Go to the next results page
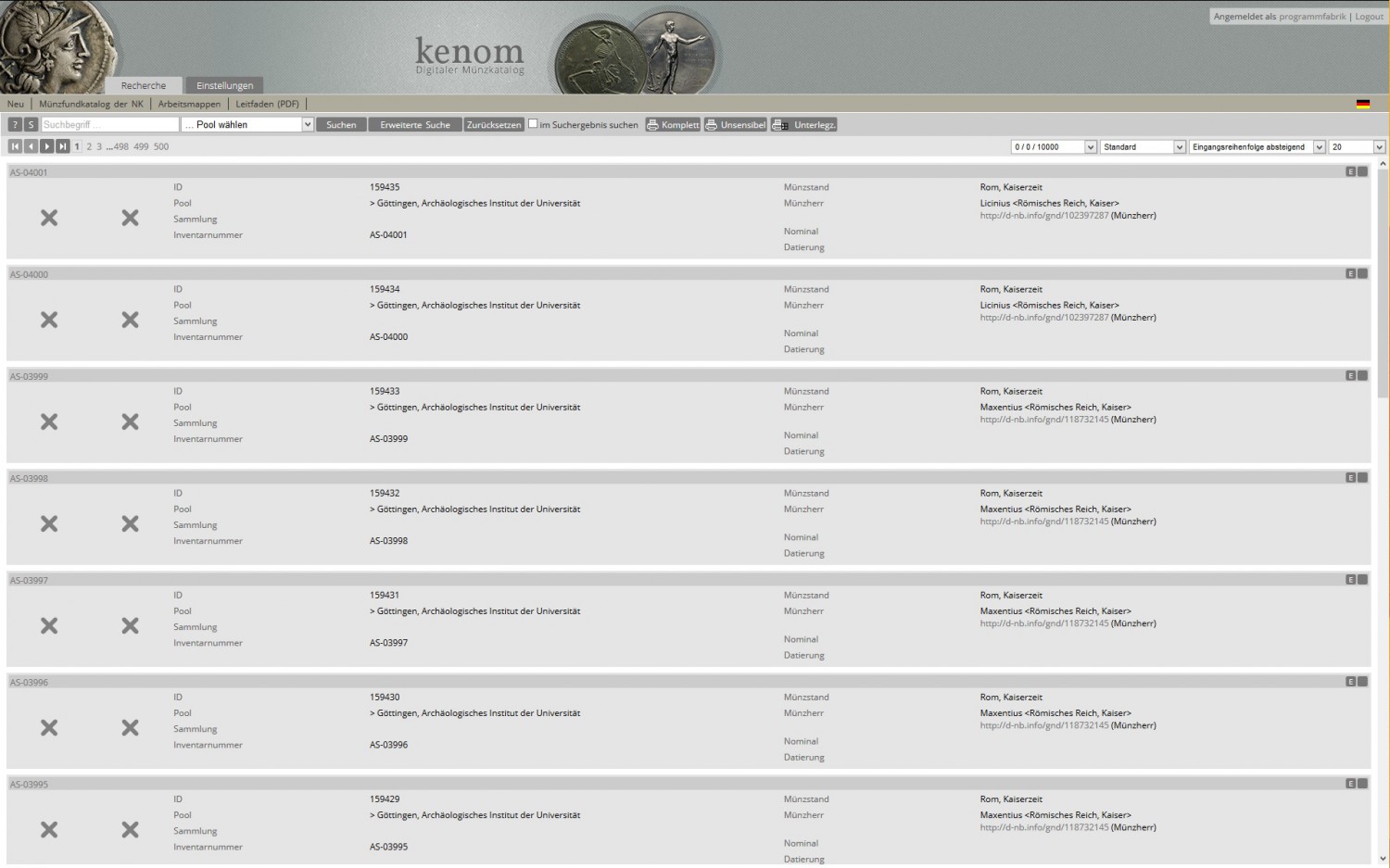Screen dimensions: 1390x868 46,146
